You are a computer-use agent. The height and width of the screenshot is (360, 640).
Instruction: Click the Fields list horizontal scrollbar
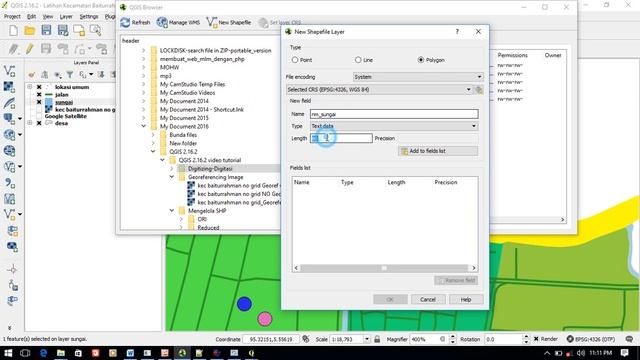click(x=384, y=268)
